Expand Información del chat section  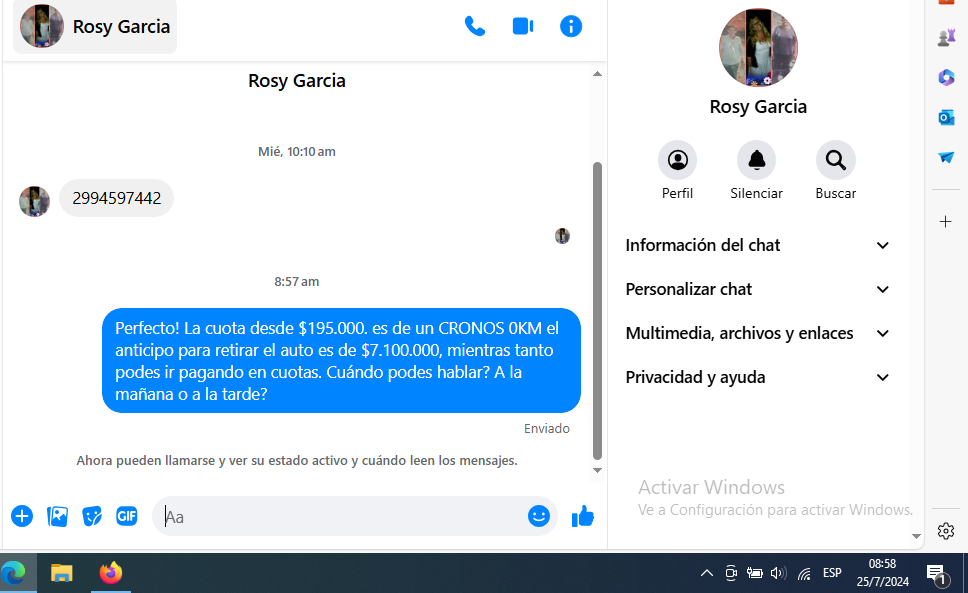pos(757,245)
